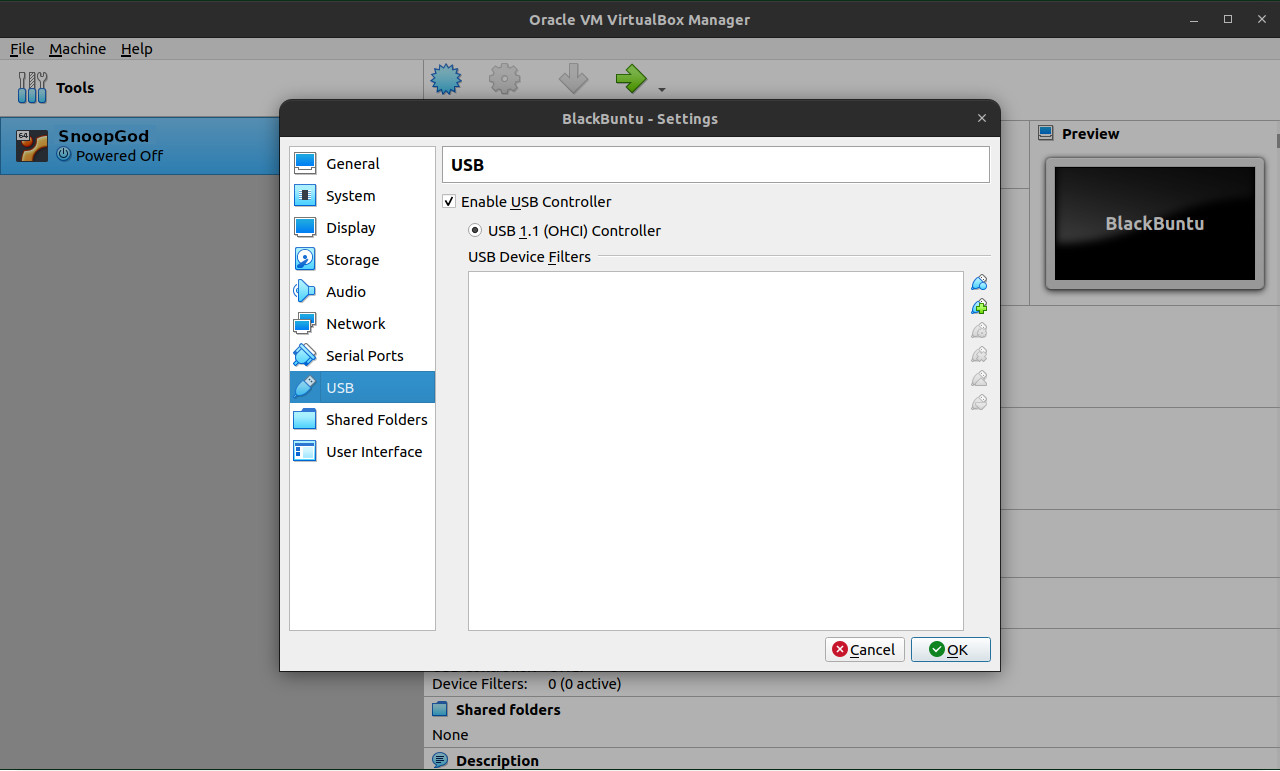Open Network settings category
This screenshot has width=1280, height=771.
point(362,324)
